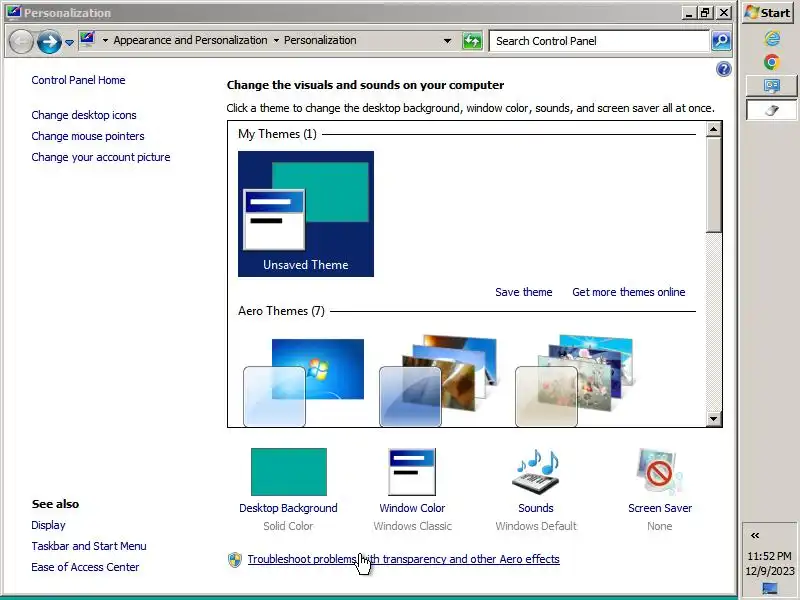The width and height of the screenshot is (800, 600).
Task: Click Get more themes online link
Action: [x=629, y=292]
